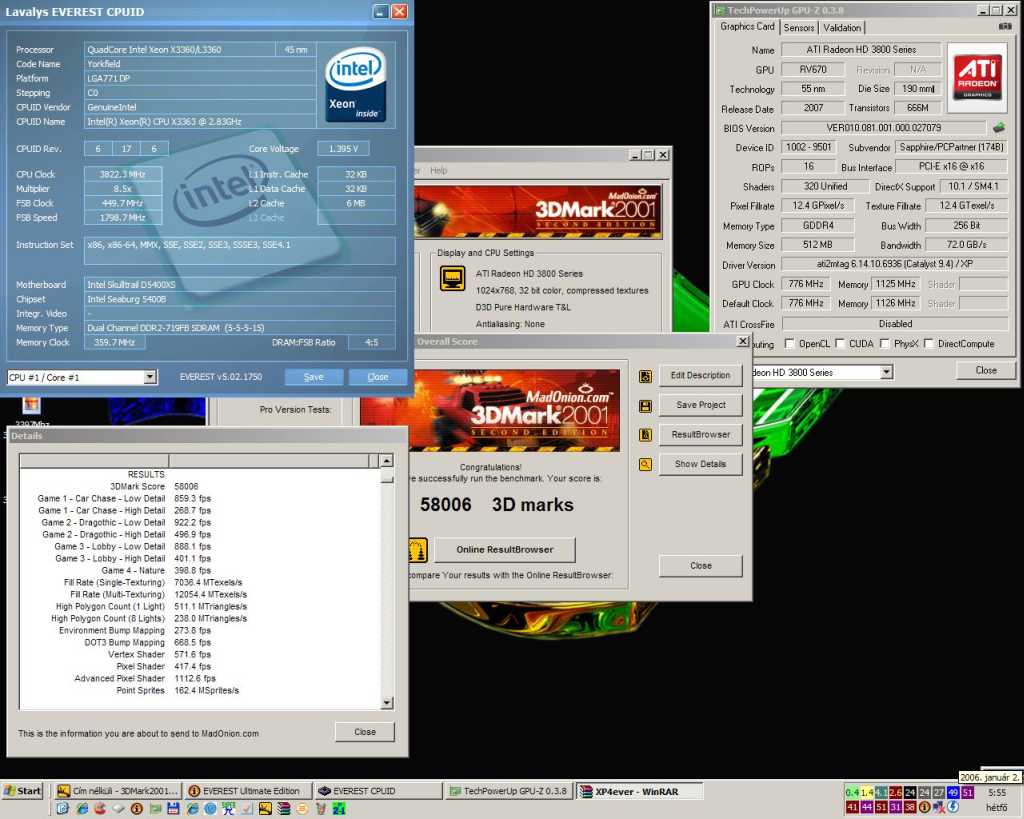Open the ResultBrowser button

pos(700,434)
